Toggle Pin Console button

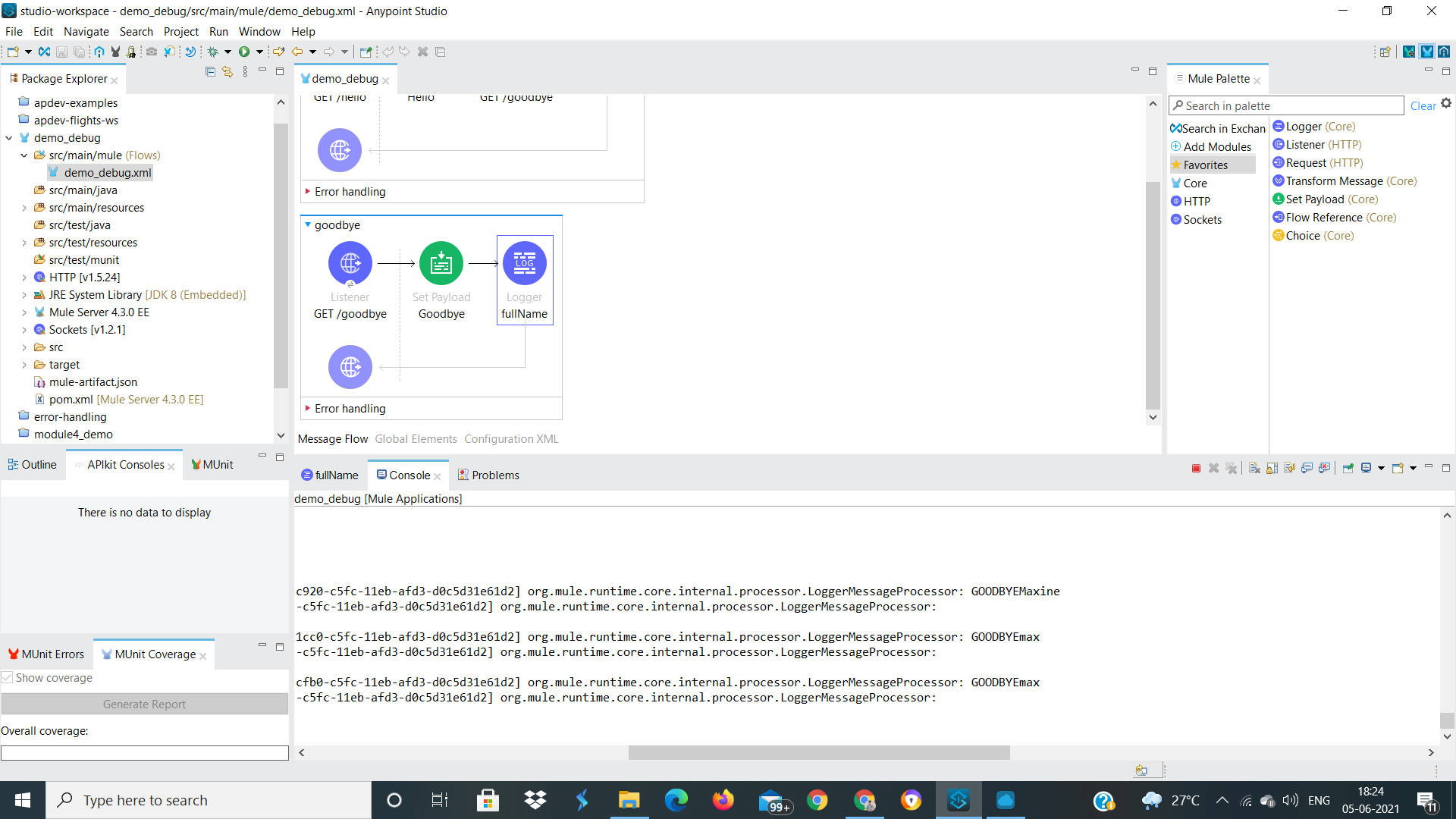pos(1348,468)
